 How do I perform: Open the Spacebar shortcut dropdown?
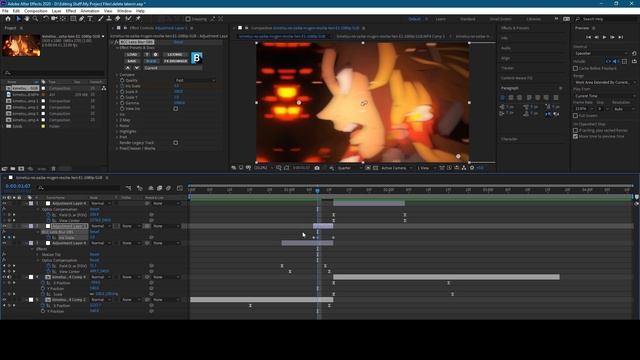point(601,53)
